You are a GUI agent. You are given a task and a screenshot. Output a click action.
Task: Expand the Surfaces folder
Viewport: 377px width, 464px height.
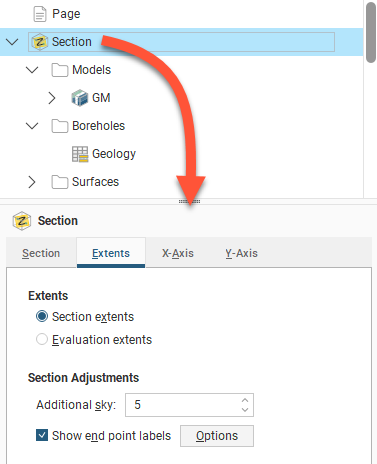click(x=32, y=182)
